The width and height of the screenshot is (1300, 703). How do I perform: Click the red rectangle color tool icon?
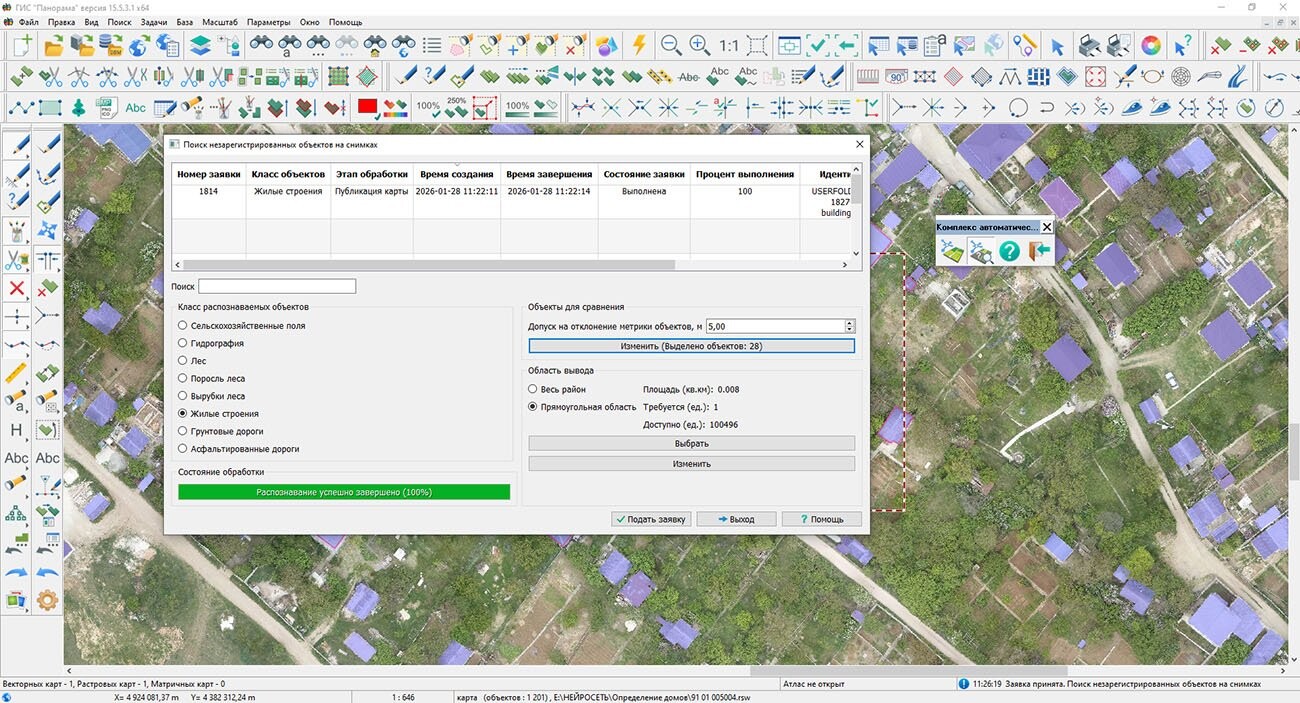click(367, 107)
